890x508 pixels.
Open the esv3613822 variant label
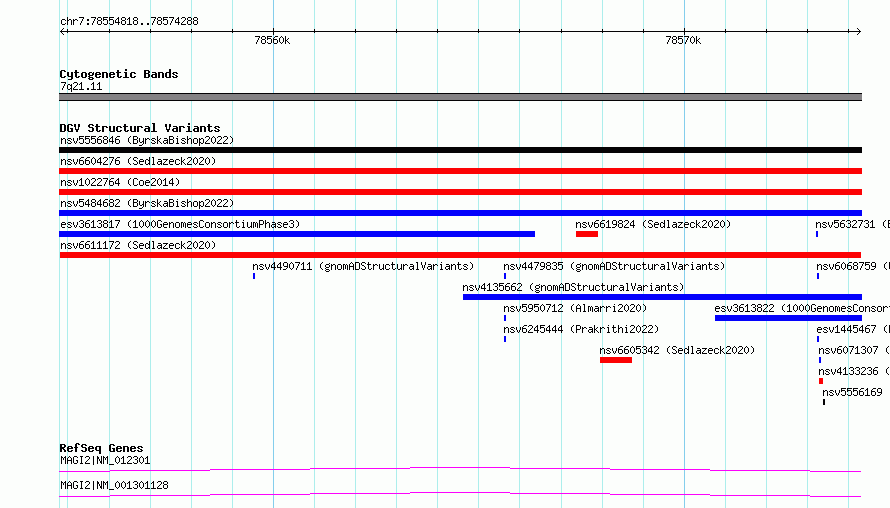(802, 308)
